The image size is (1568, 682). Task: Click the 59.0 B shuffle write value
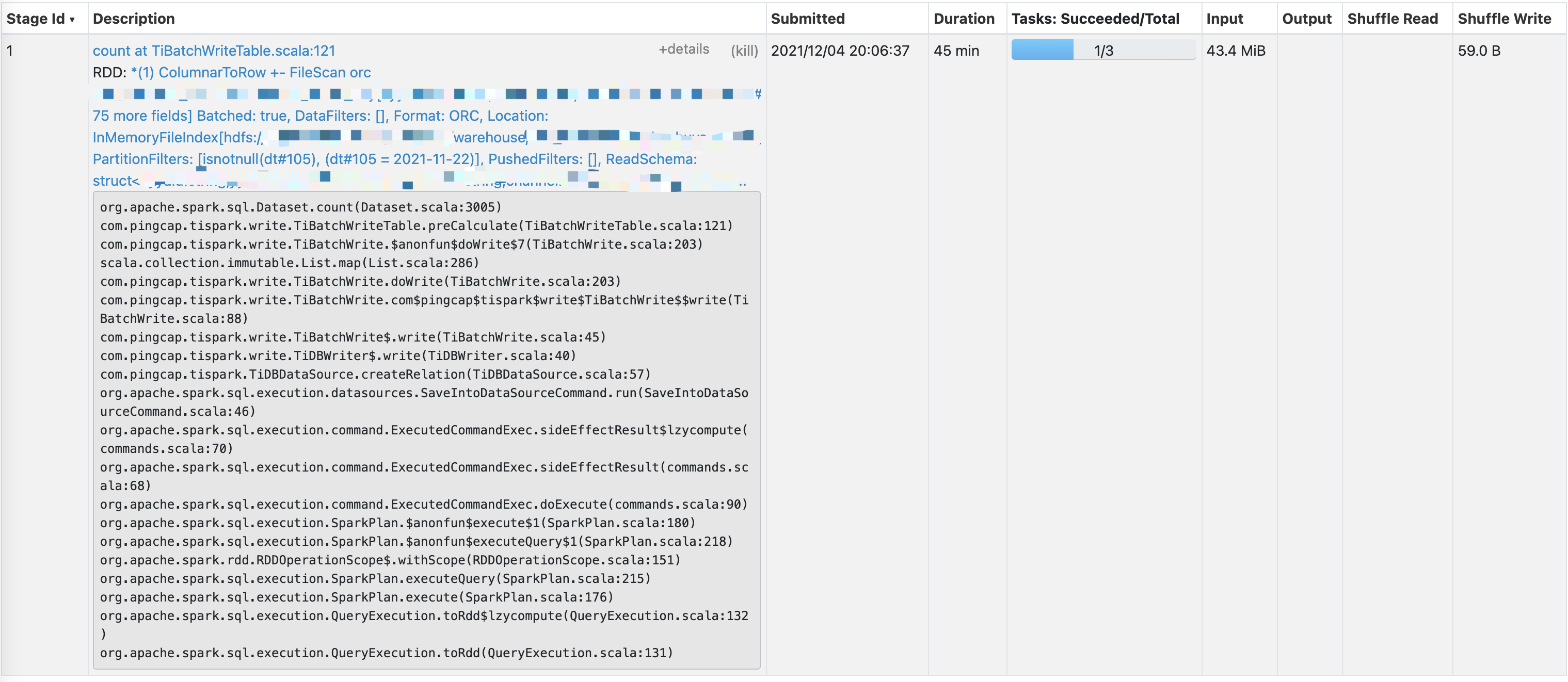(1479, 51)
